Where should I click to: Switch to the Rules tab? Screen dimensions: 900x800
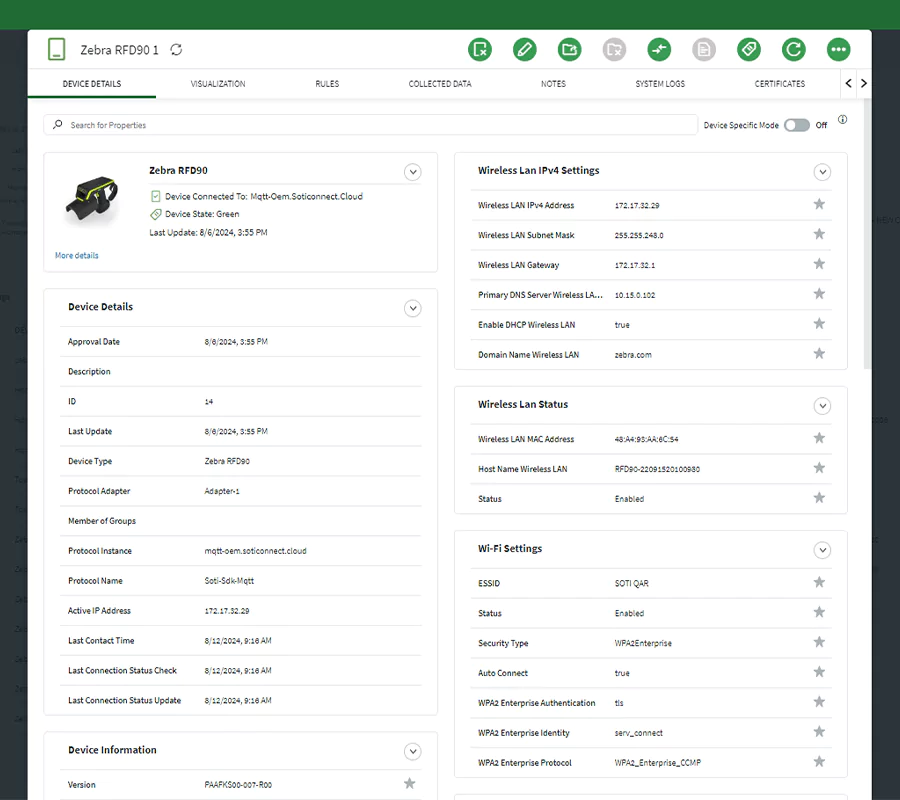click(327, 84)
